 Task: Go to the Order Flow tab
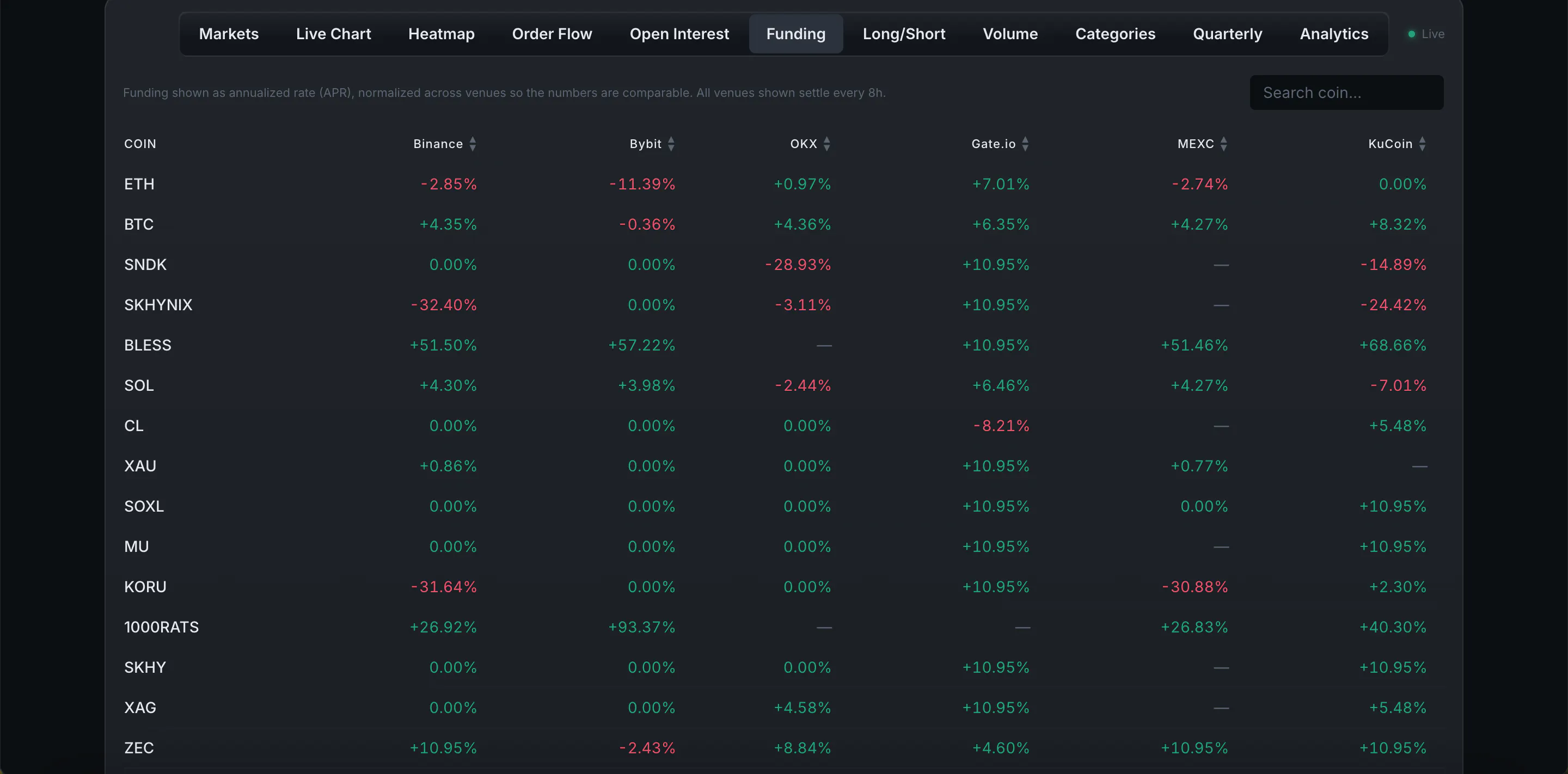pos(552,34)
